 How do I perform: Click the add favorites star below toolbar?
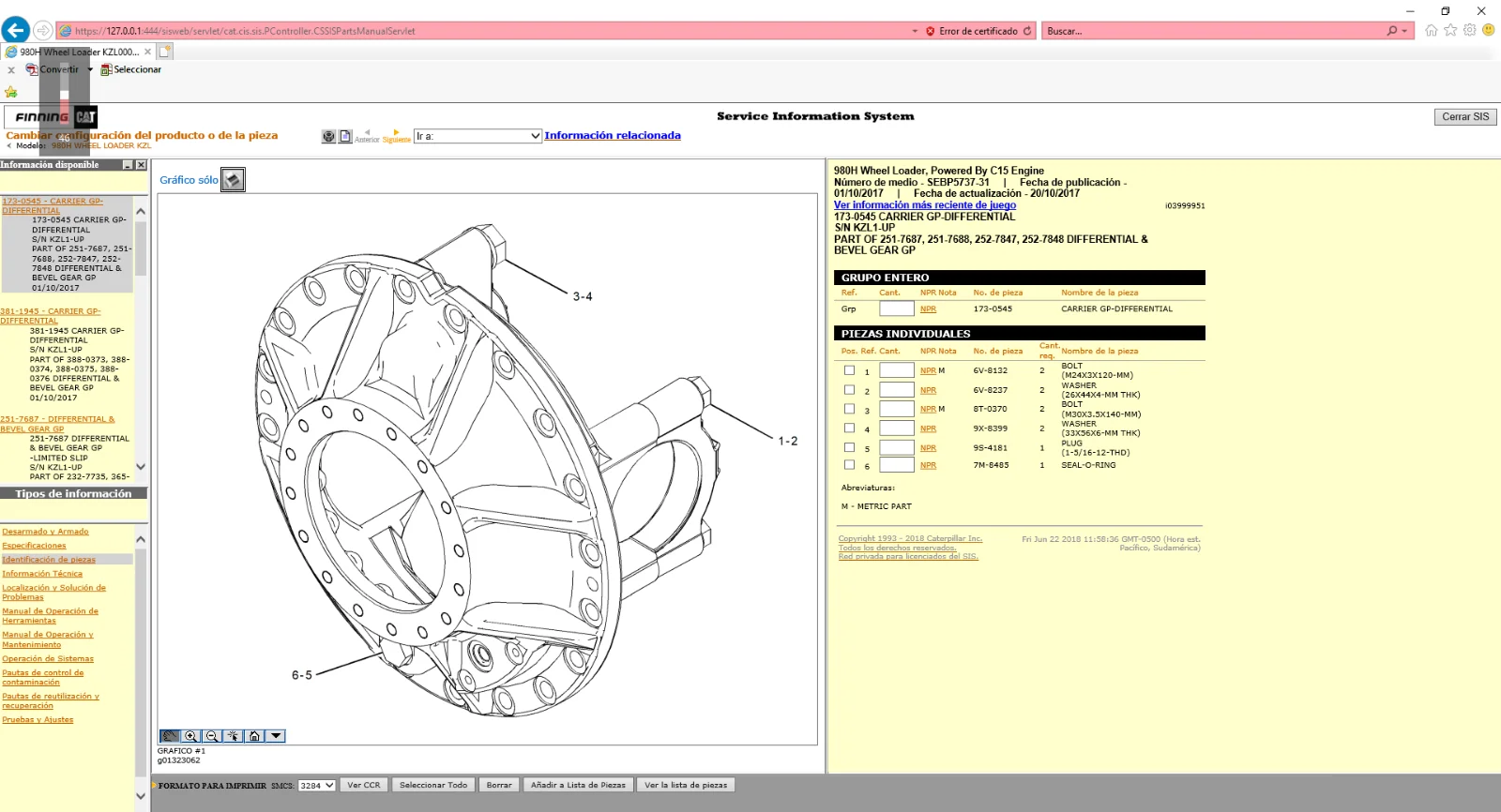tap(11, 92)
